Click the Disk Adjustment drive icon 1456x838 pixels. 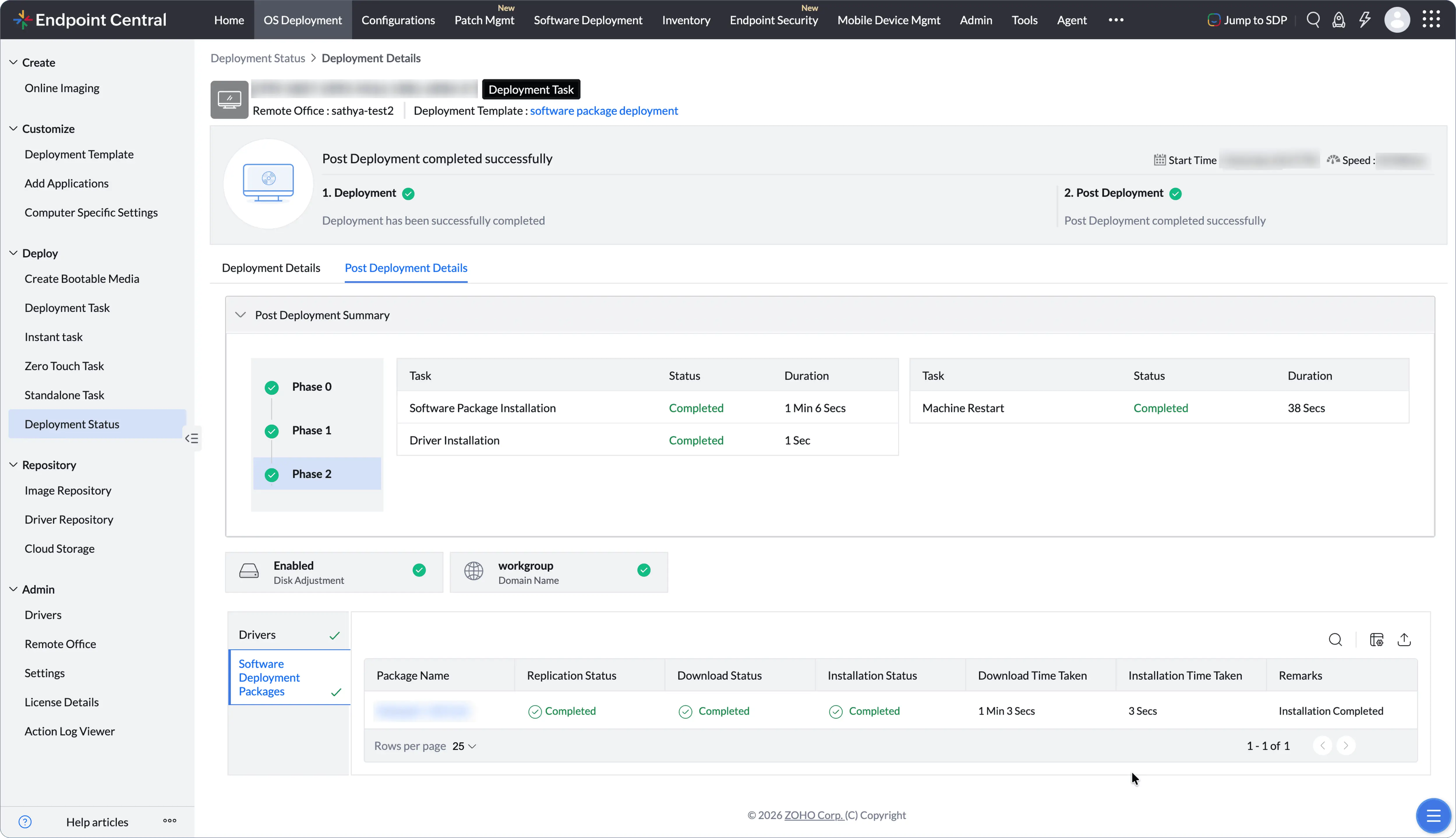[249, 571]
